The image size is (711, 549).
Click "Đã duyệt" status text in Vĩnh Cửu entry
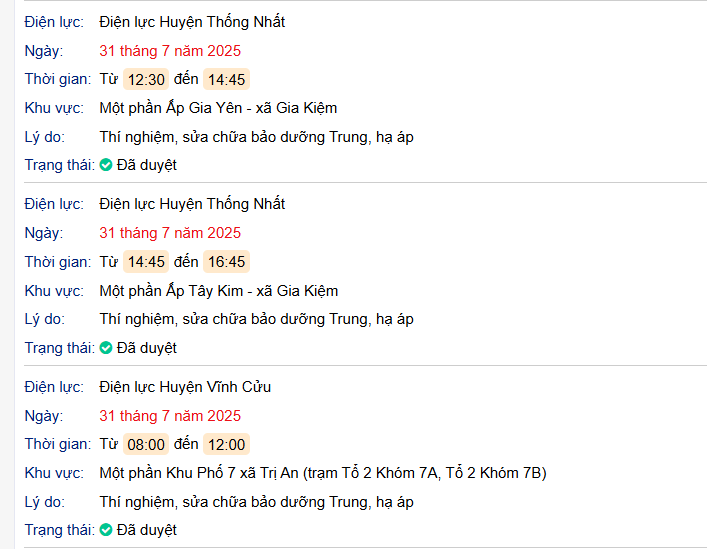click(x=147, y=530)
